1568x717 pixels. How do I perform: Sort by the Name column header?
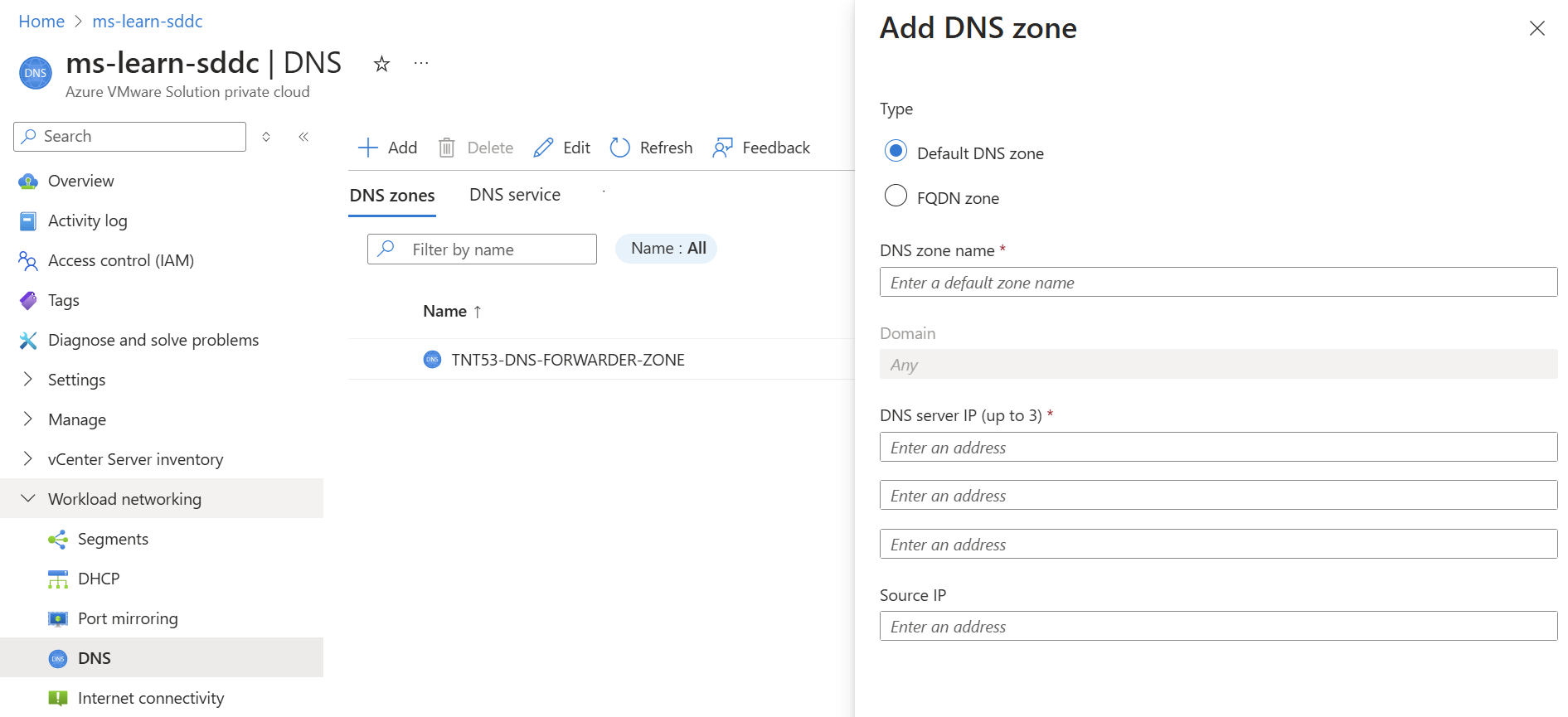452,311
